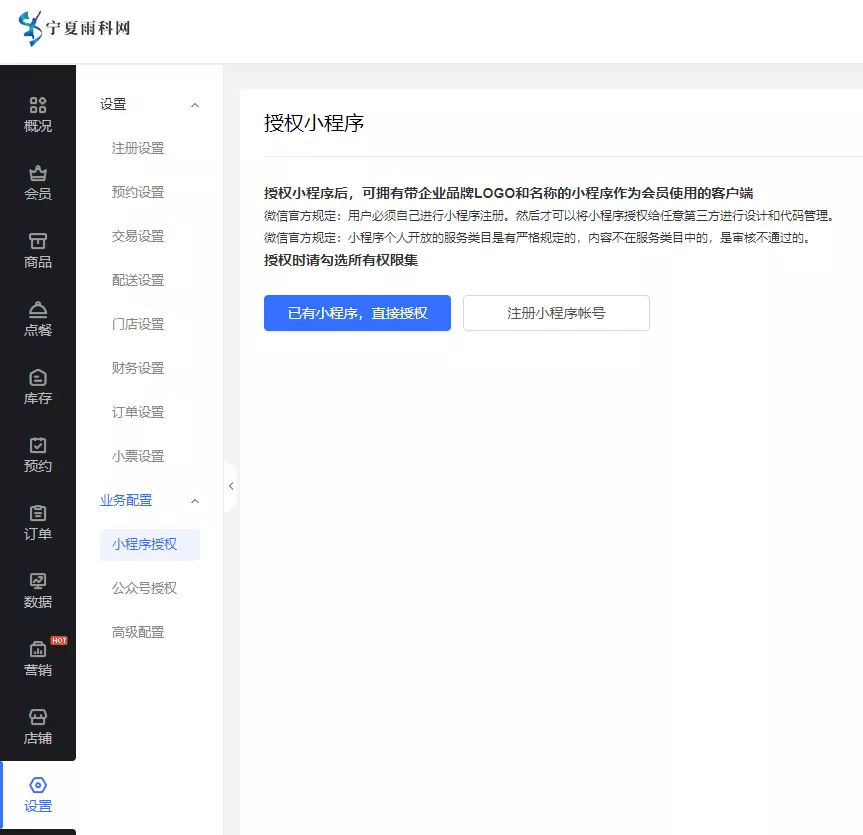The width and height of the screenshot is (863, 835).
Task: Collapse the 设置 menu group chevron
Action: click(195, 105)
